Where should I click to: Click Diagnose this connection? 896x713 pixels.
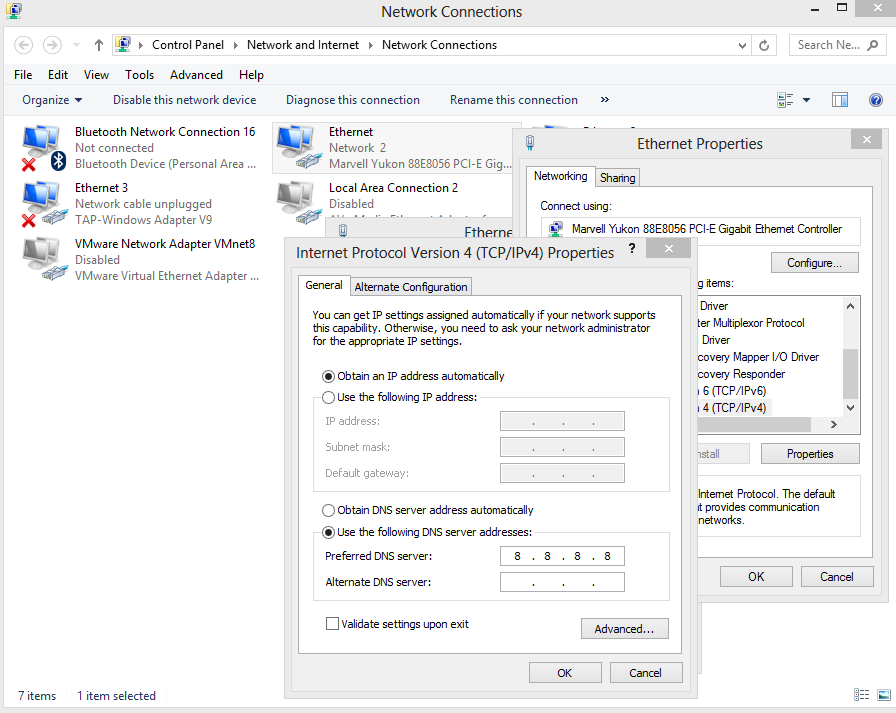point(353,100)
